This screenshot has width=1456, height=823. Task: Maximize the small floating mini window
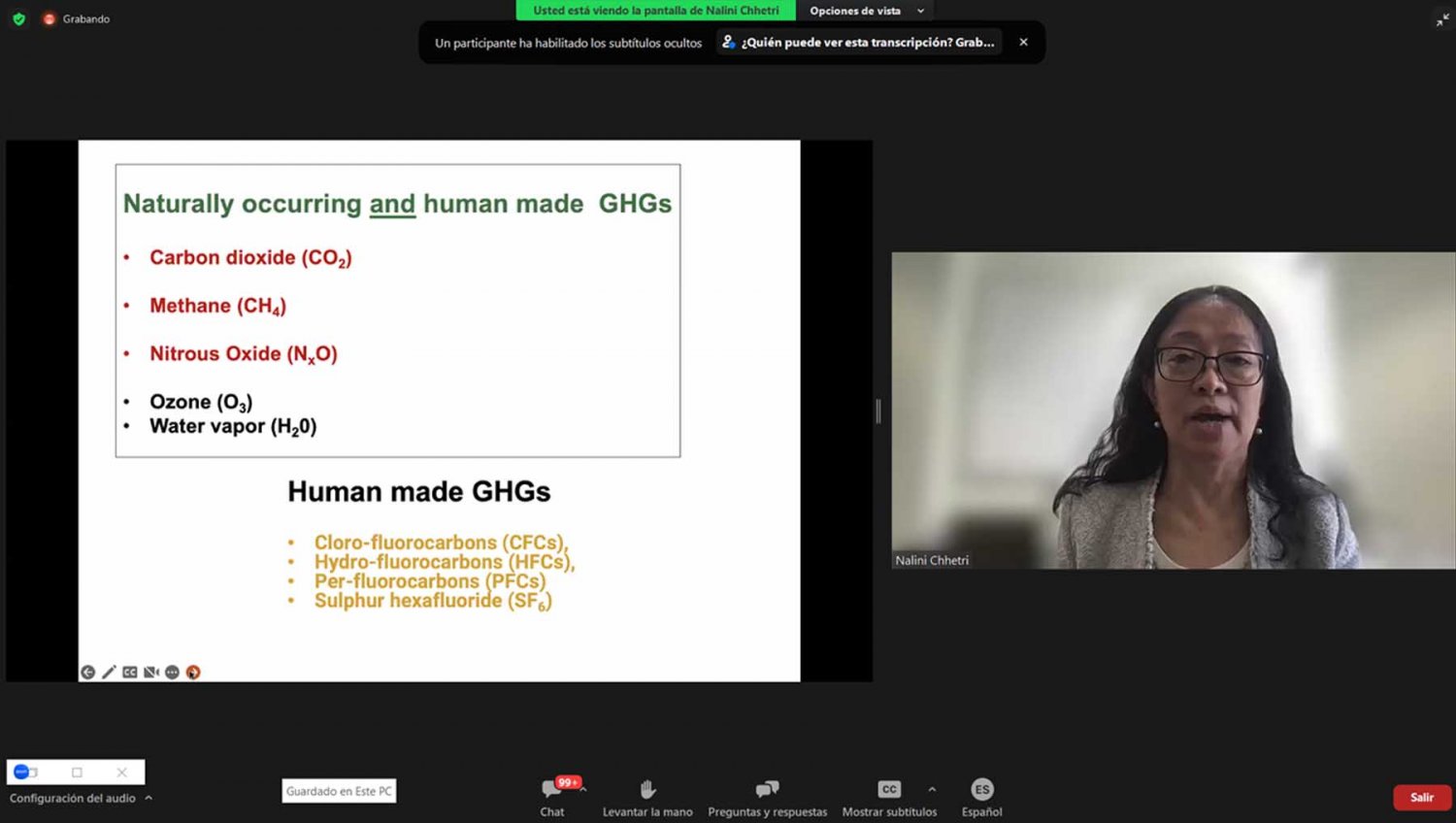pyautogui.click(x=77, y=773)
